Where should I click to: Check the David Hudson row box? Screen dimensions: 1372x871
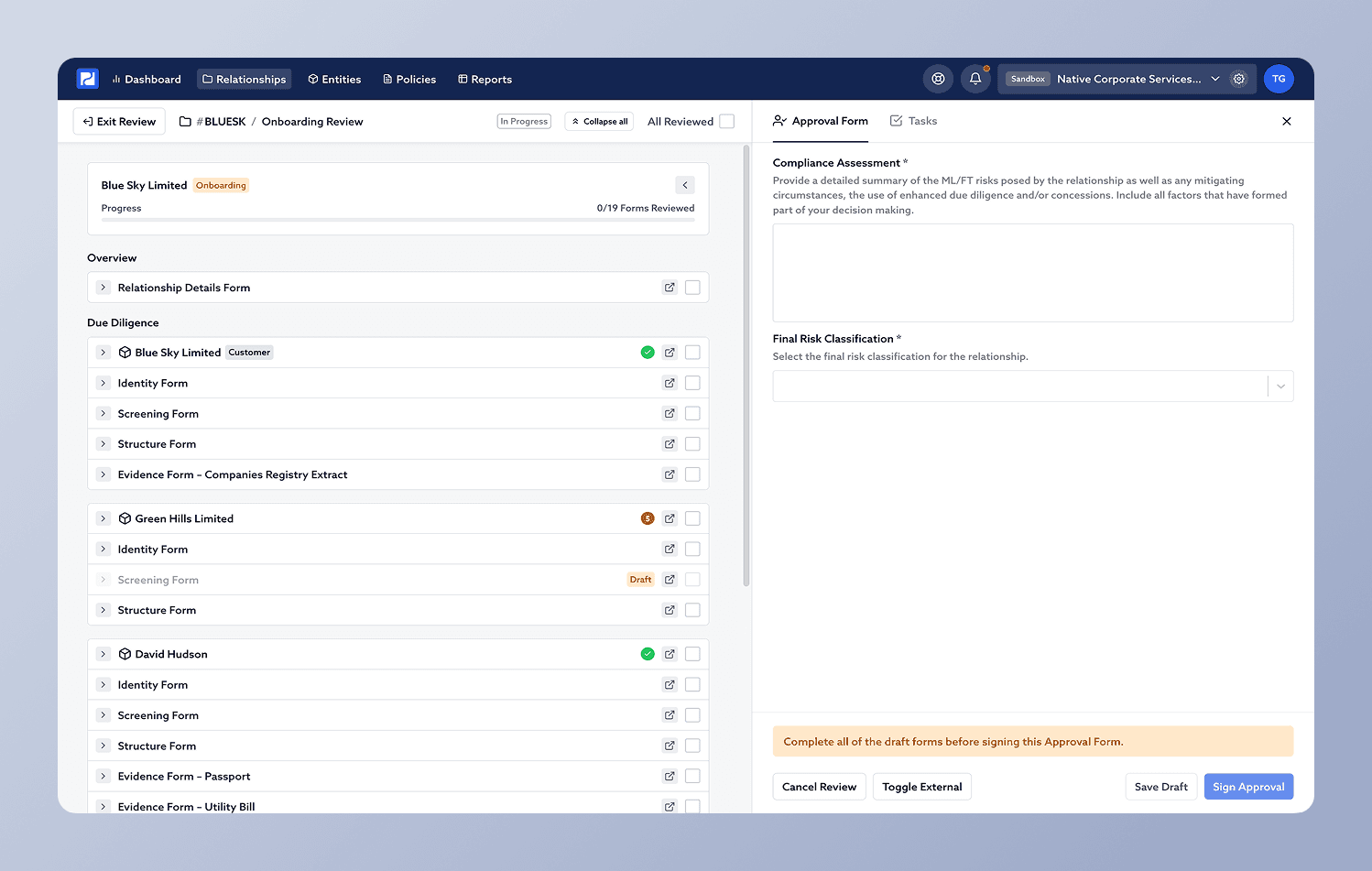[x=692, y=654]
